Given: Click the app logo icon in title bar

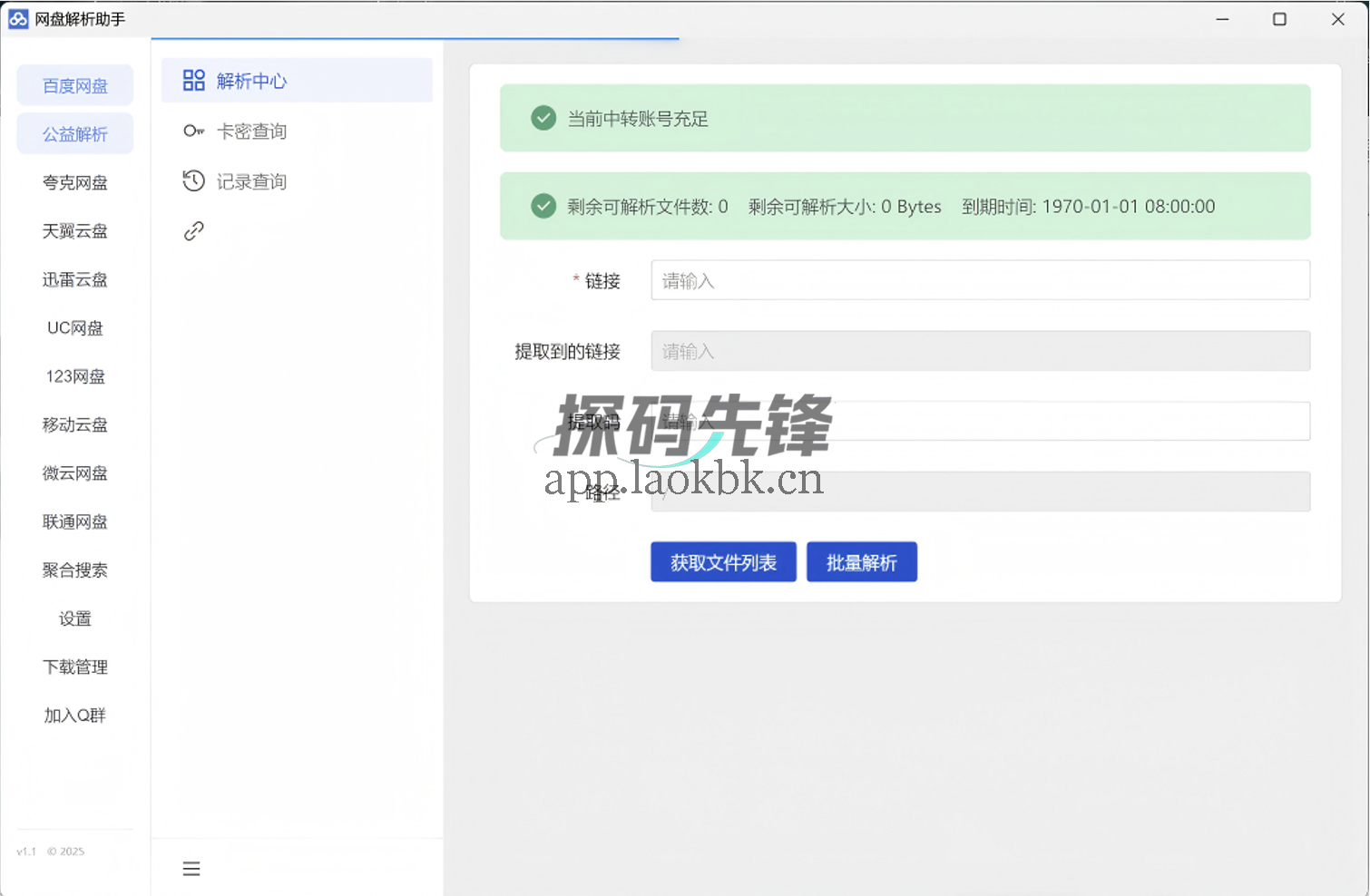Looking at the screenshot, I should click(18, 19).
